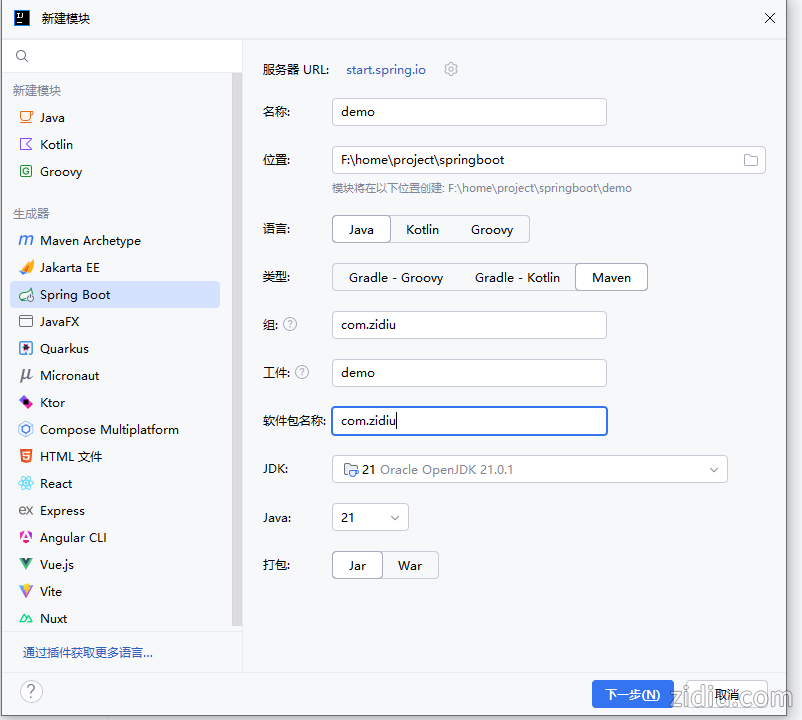Choose Kotlin as the language
Viewport: 802px width, 720px height.
pos(422,229)
